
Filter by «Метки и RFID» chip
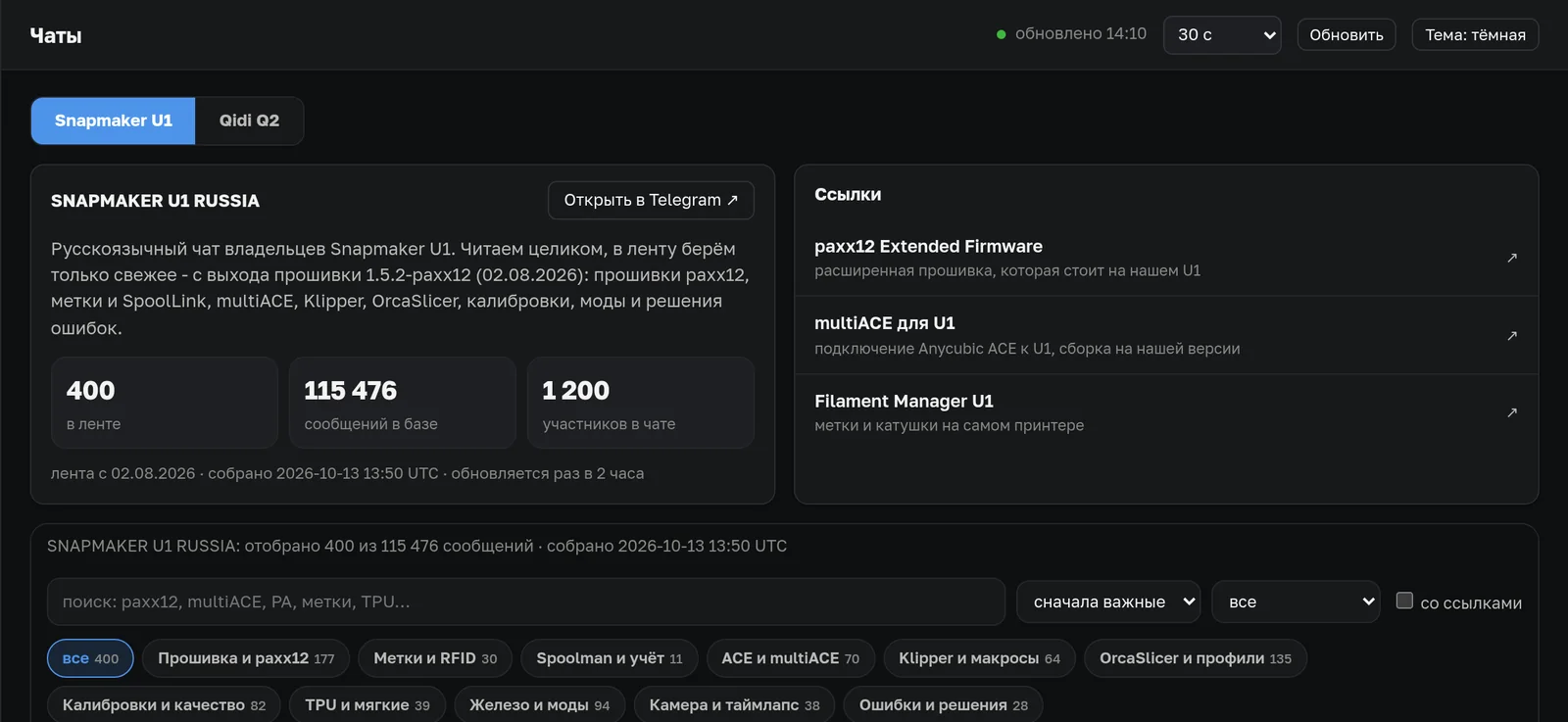(435, 658)
